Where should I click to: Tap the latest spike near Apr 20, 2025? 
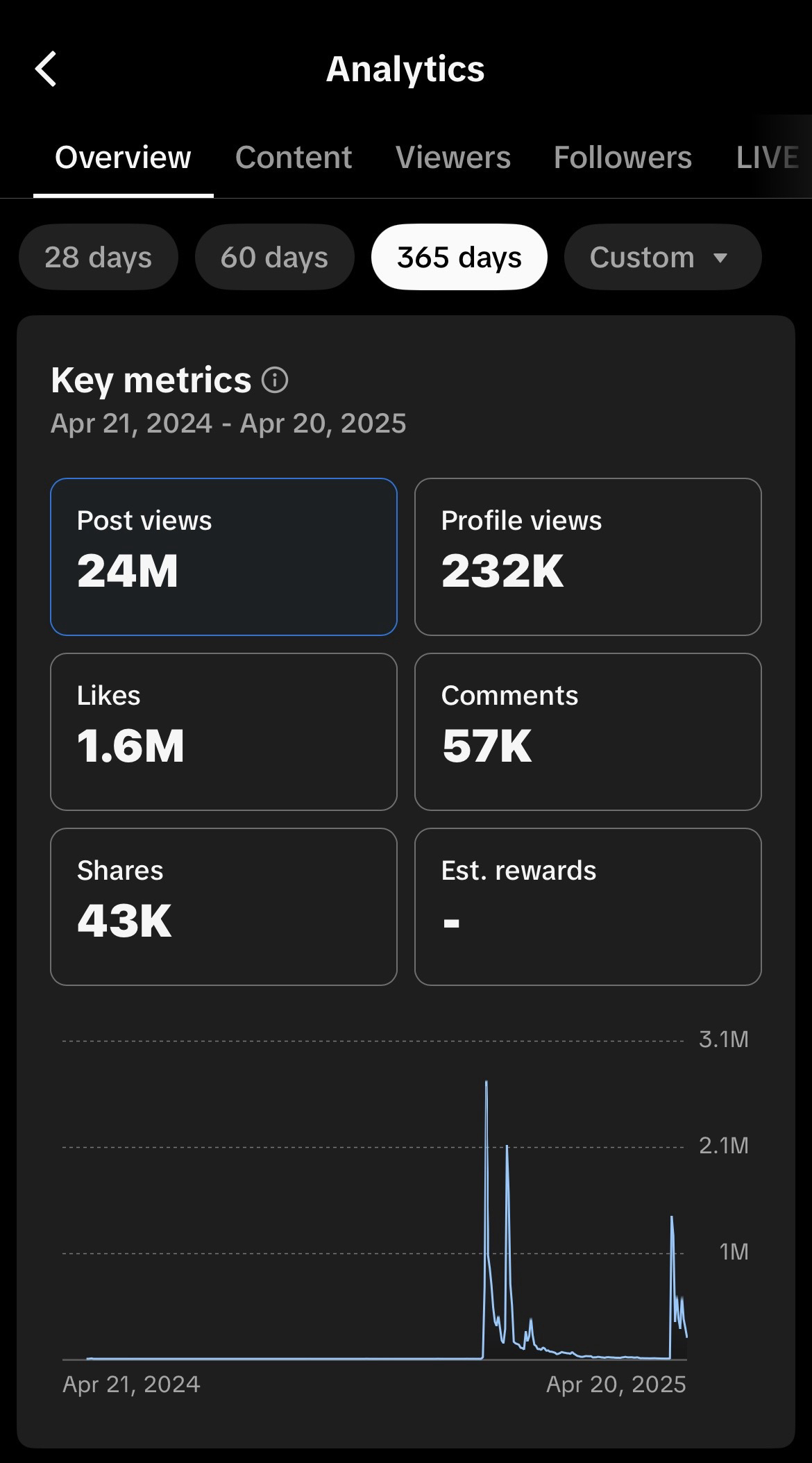pos(672,1219)
